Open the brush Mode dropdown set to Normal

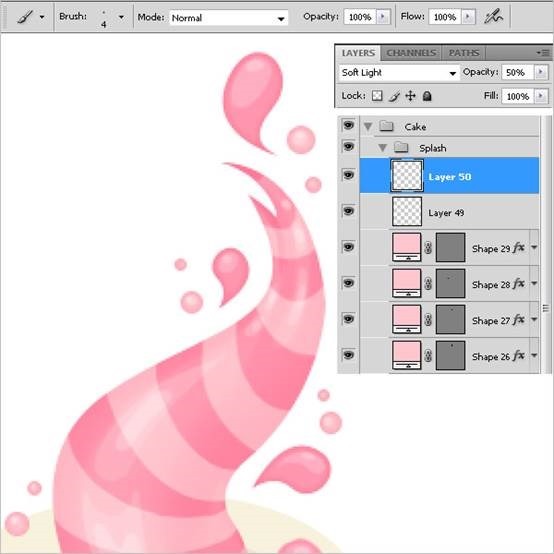[228, 18]
